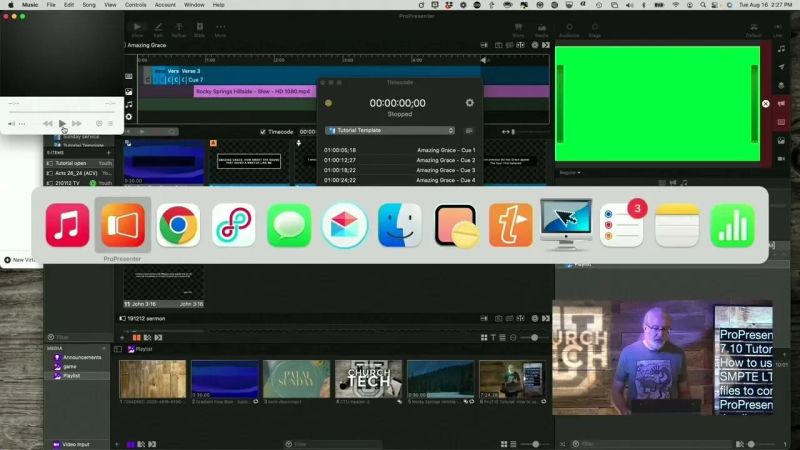Select the monitor with cursor app in switcher
This screenshot has width=800, height=450.
pyautogui.click(x=566, y=224)
